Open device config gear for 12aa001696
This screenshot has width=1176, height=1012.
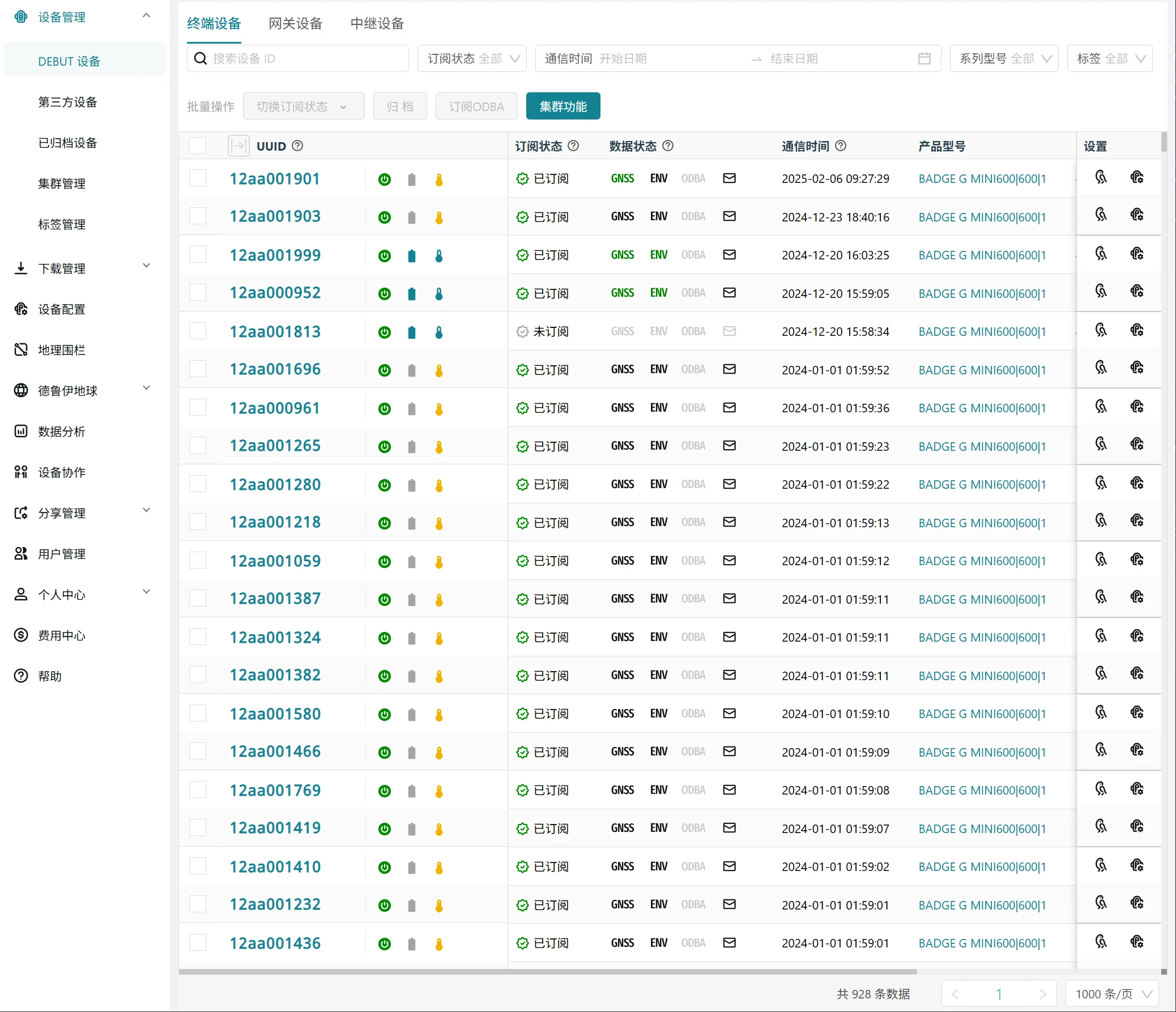(x=1136, y=368)
